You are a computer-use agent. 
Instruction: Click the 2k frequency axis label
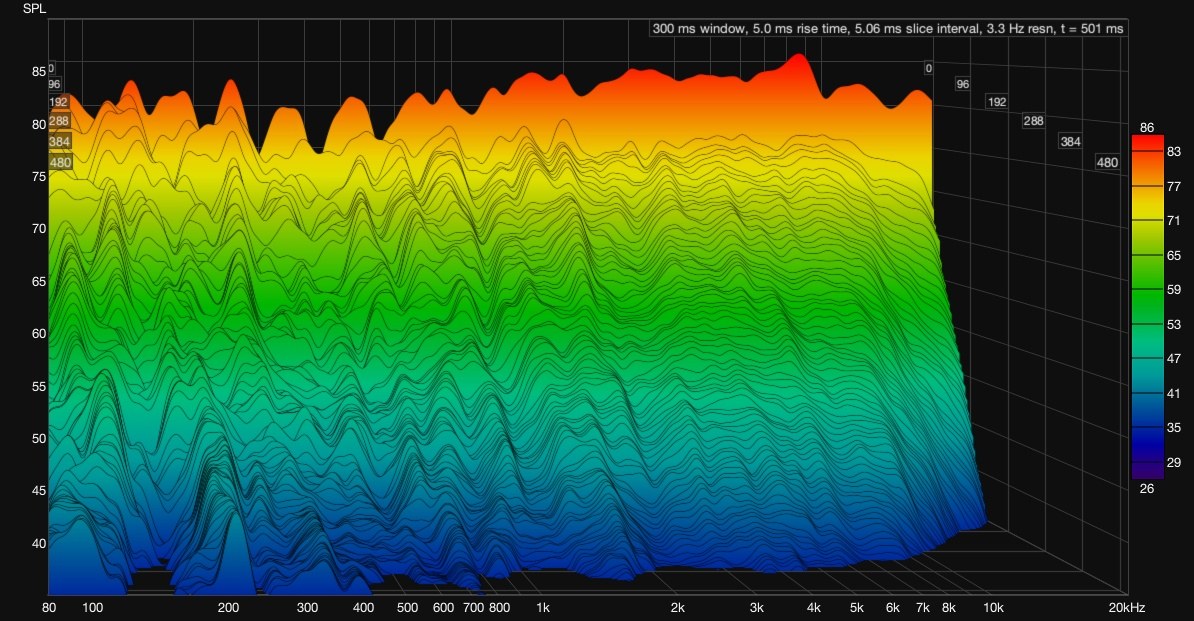pos(678,607)
